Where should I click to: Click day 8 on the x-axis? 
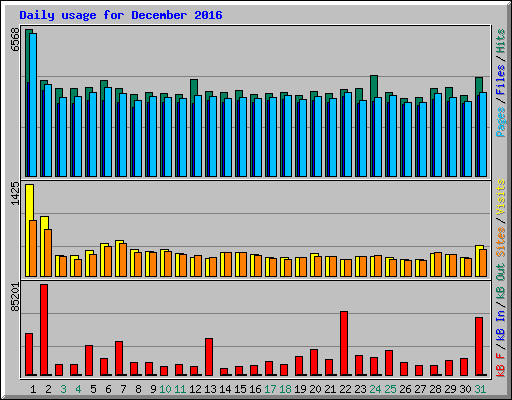(x=138, y=389)
